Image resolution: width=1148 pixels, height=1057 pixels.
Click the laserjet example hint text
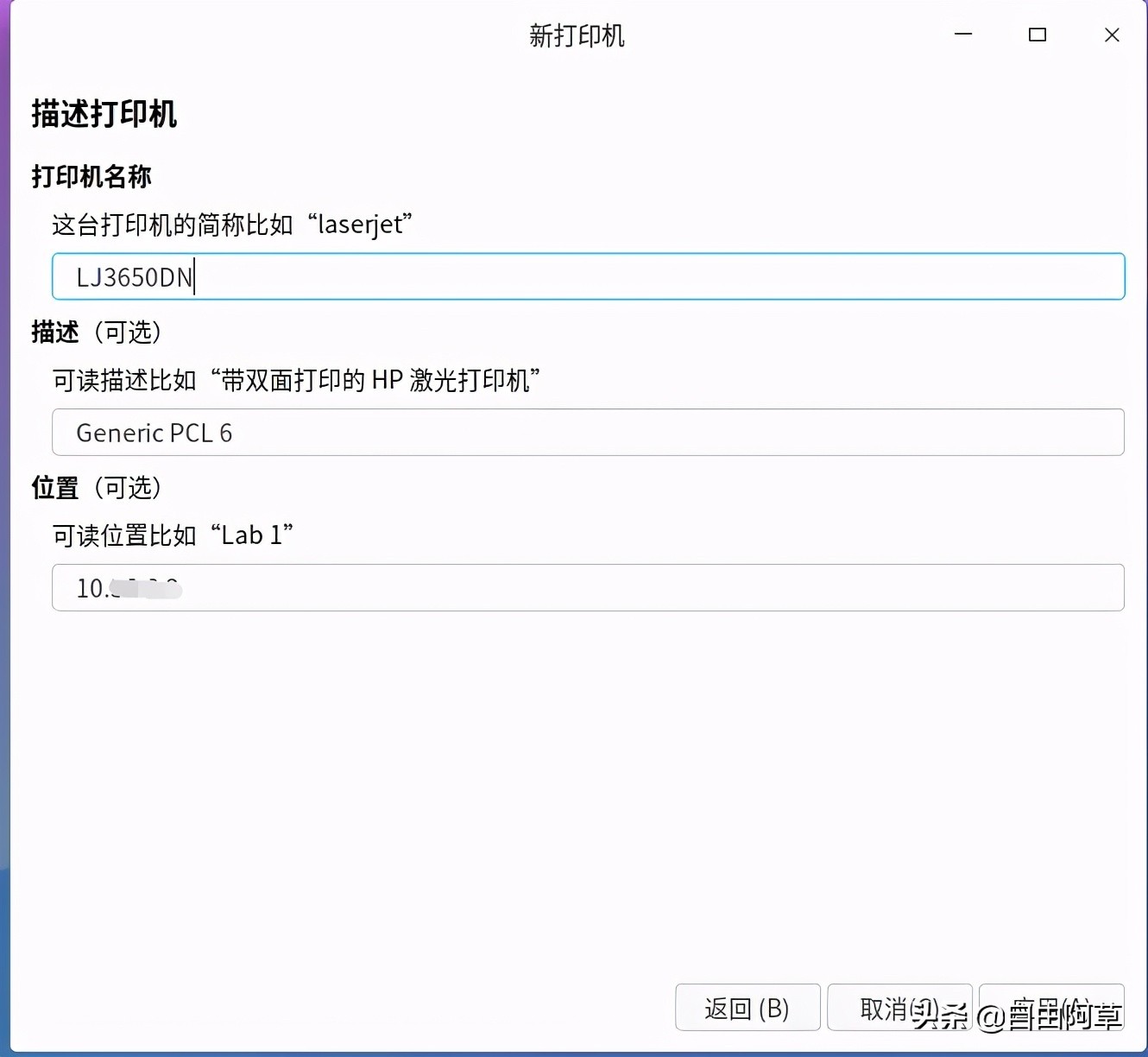coord(231,224)
